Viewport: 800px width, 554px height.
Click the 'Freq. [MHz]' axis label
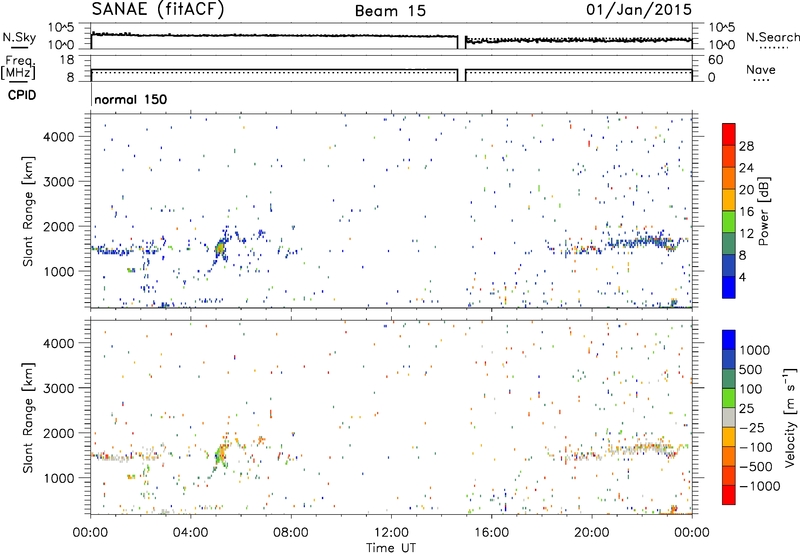click(19, 67)
